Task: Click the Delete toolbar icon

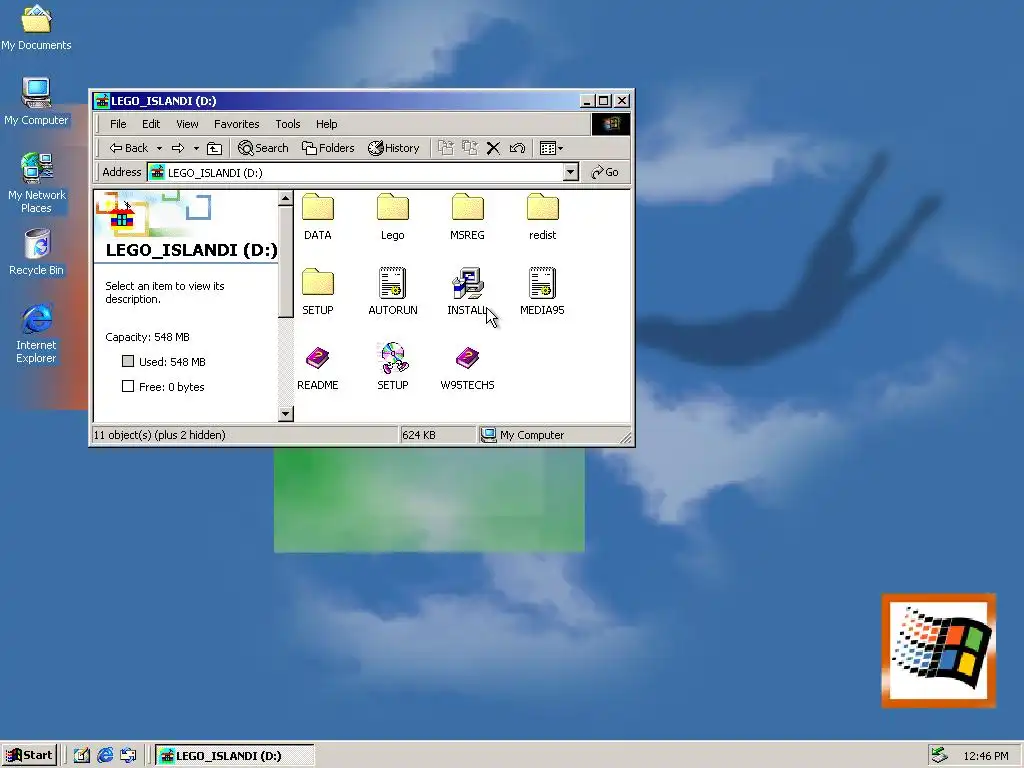Action: pyautogui.click(x=493, y=148)
